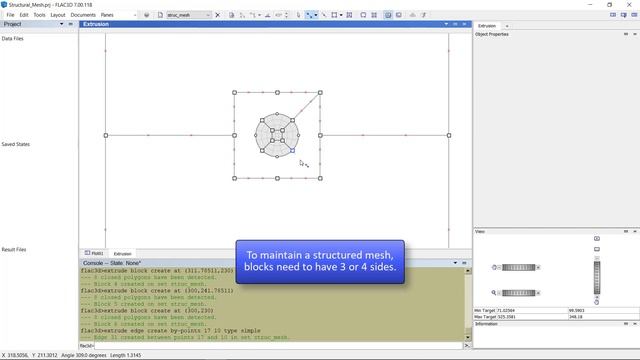Activate the select pointer tool in toolbar
This screenshot has height=360, width=640.
point(298,15)
